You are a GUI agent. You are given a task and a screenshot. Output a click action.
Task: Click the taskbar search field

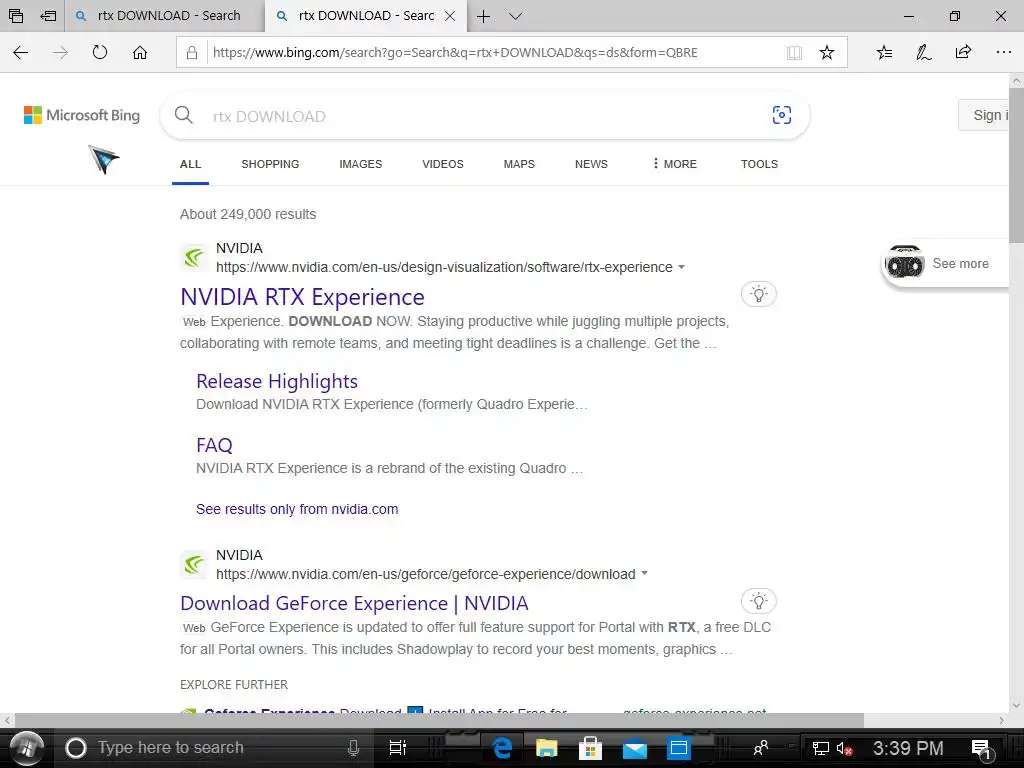tap(214, 748)
